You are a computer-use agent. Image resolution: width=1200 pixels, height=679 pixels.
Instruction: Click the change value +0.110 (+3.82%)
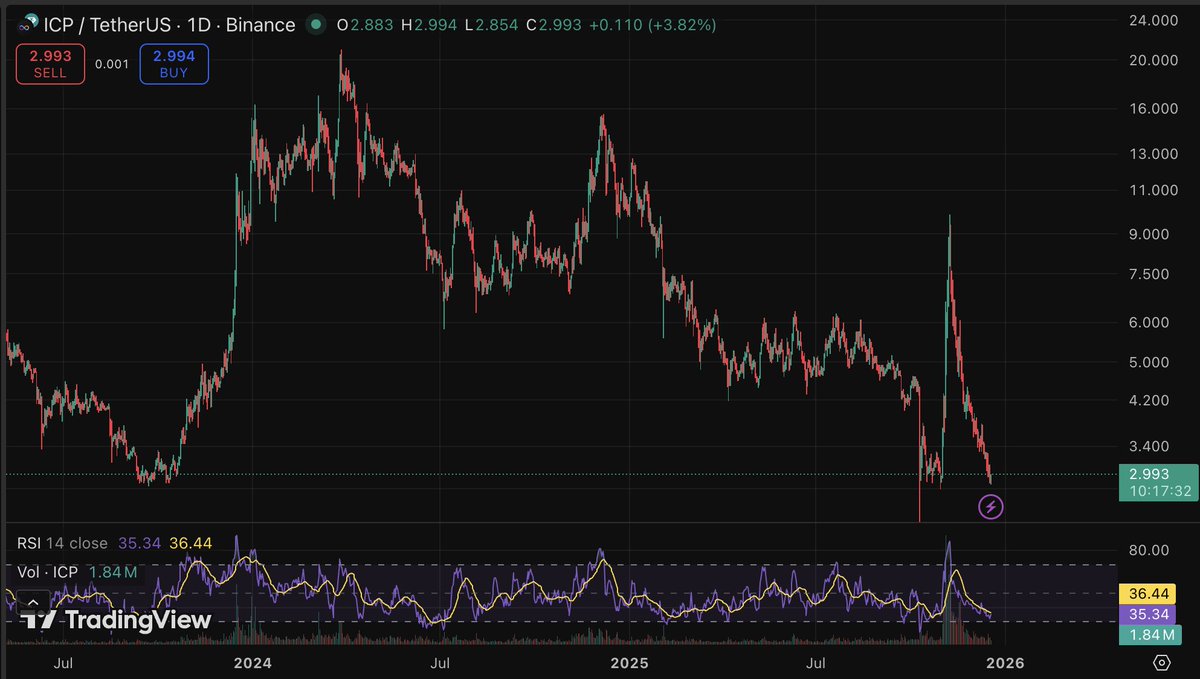(652, 24)
